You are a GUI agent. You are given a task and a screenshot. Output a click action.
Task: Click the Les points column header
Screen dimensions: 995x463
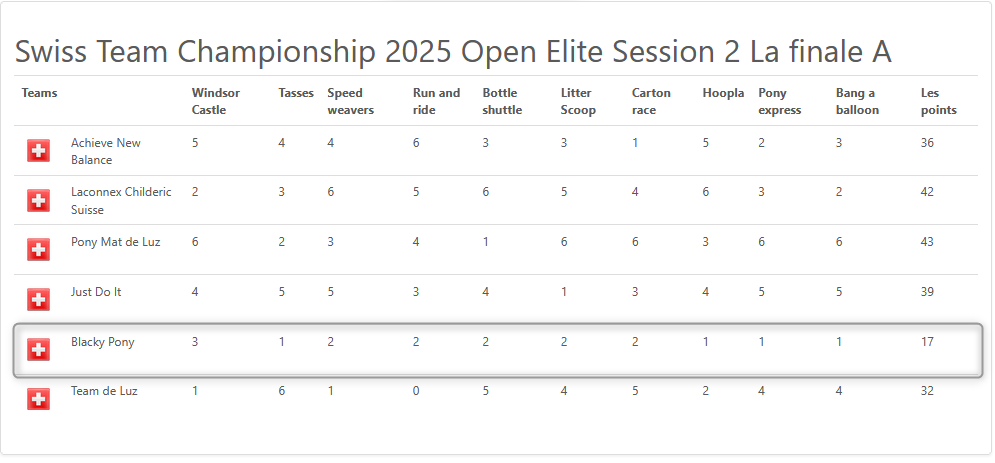pos(939,101)
